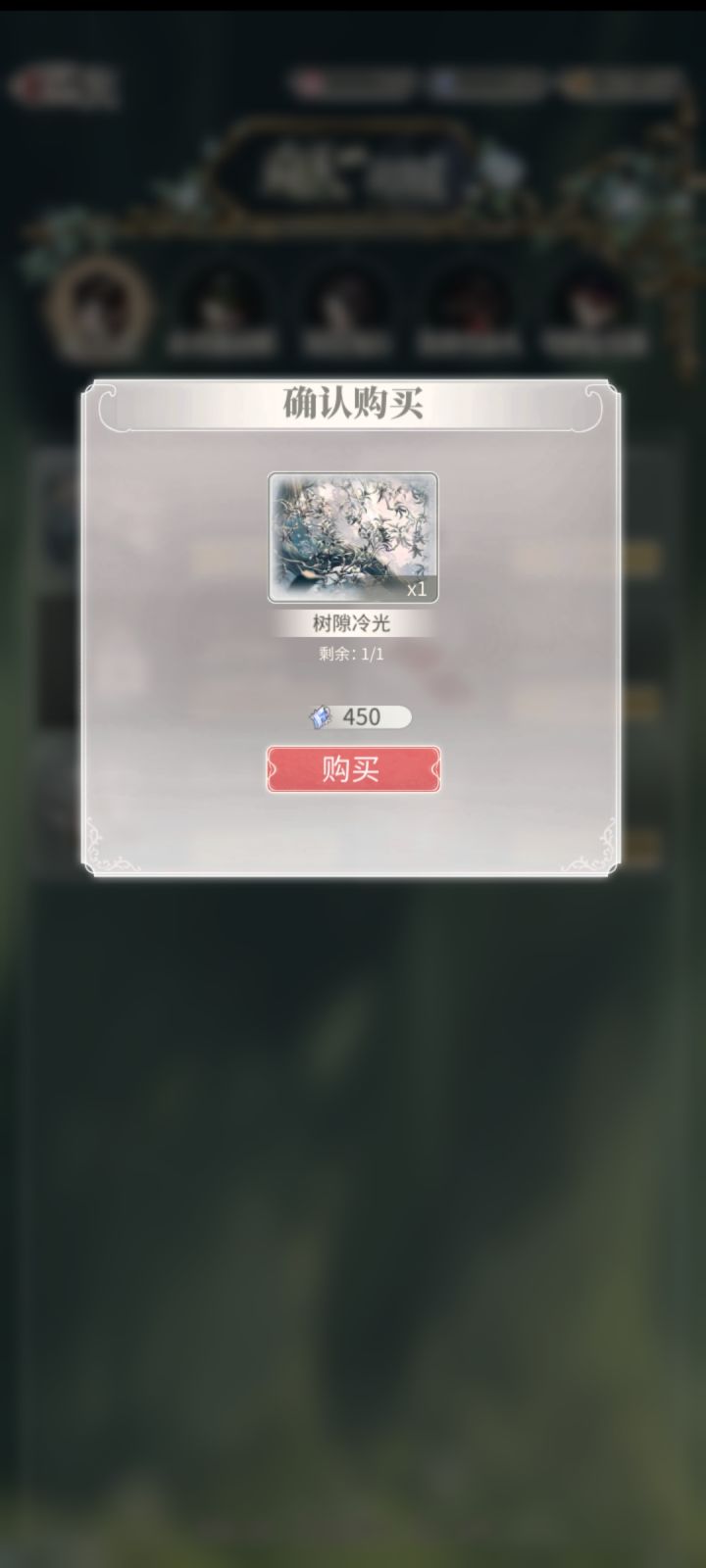This screenshot has height=1568, width=706.
Task: Dismiss dialog by tapping dark area below
Action: [x=353, y=1176]
